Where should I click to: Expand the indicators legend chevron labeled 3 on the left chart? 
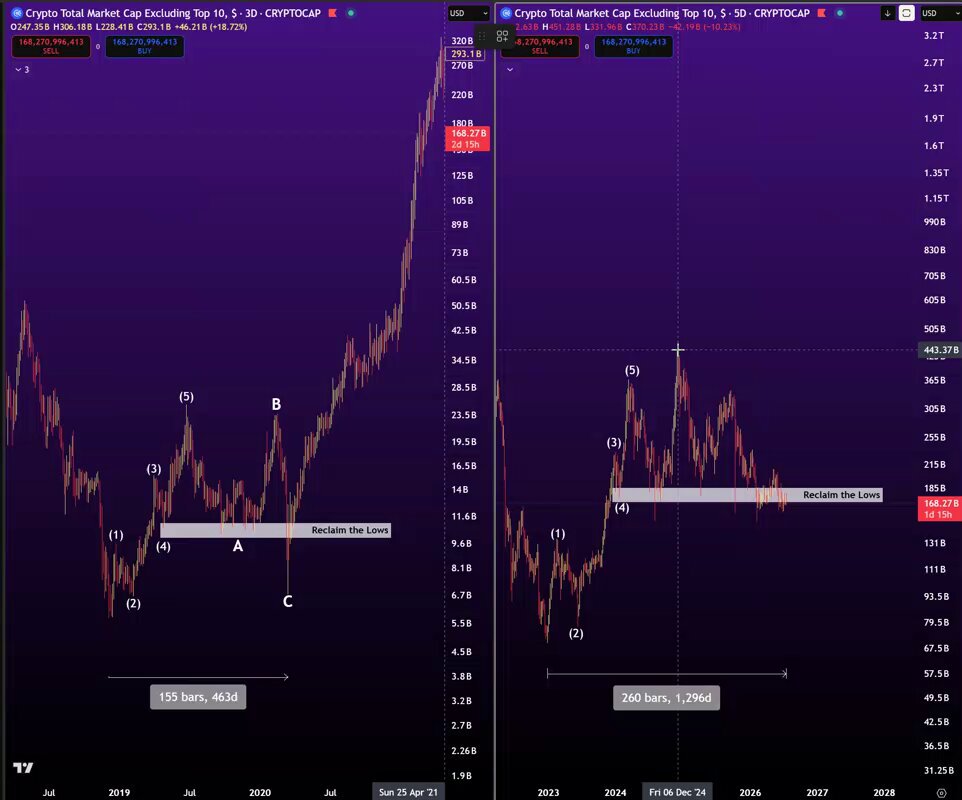pyautogui.click(x=22, y=69)
